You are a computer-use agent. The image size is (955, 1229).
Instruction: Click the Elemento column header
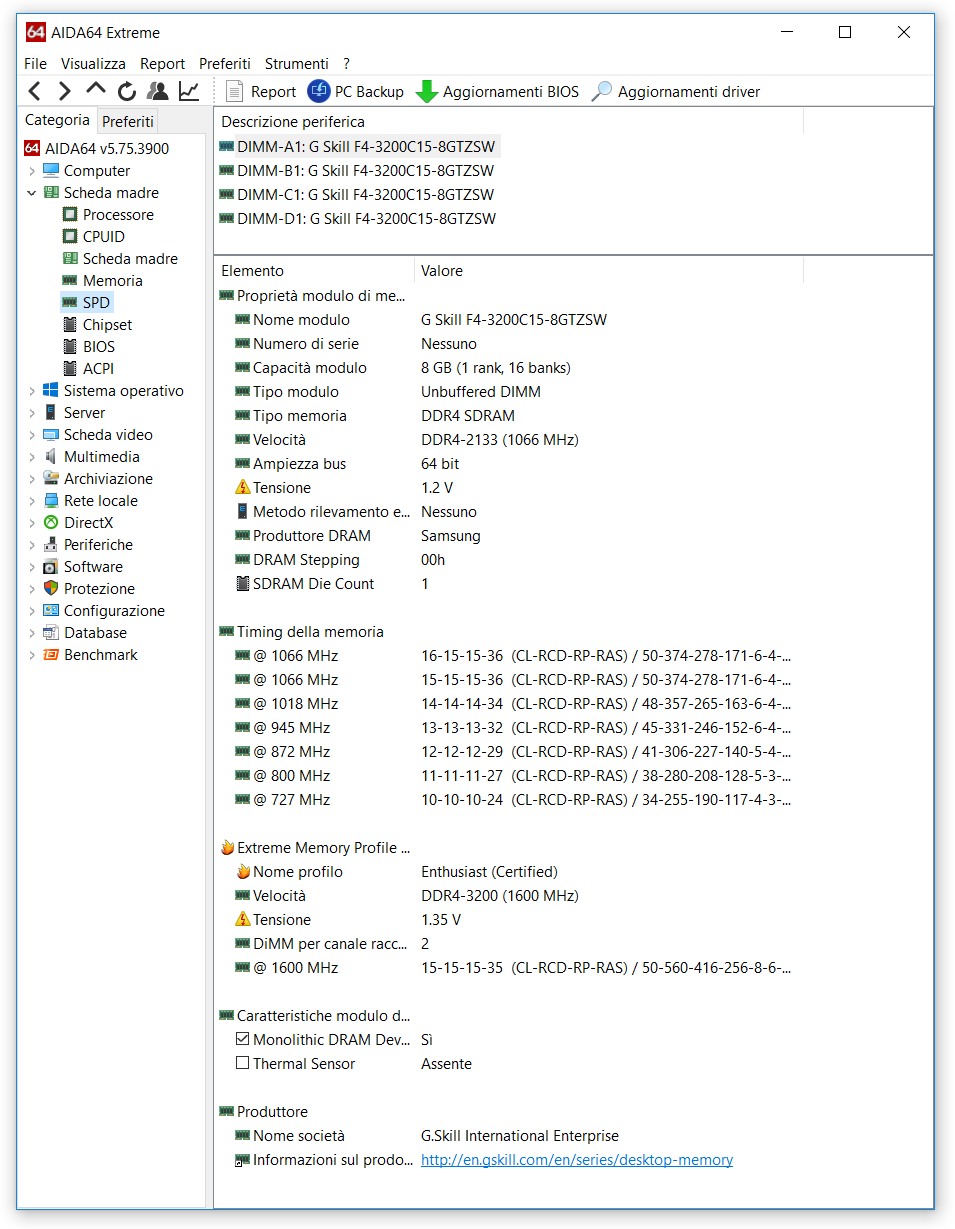pos(314,271)
